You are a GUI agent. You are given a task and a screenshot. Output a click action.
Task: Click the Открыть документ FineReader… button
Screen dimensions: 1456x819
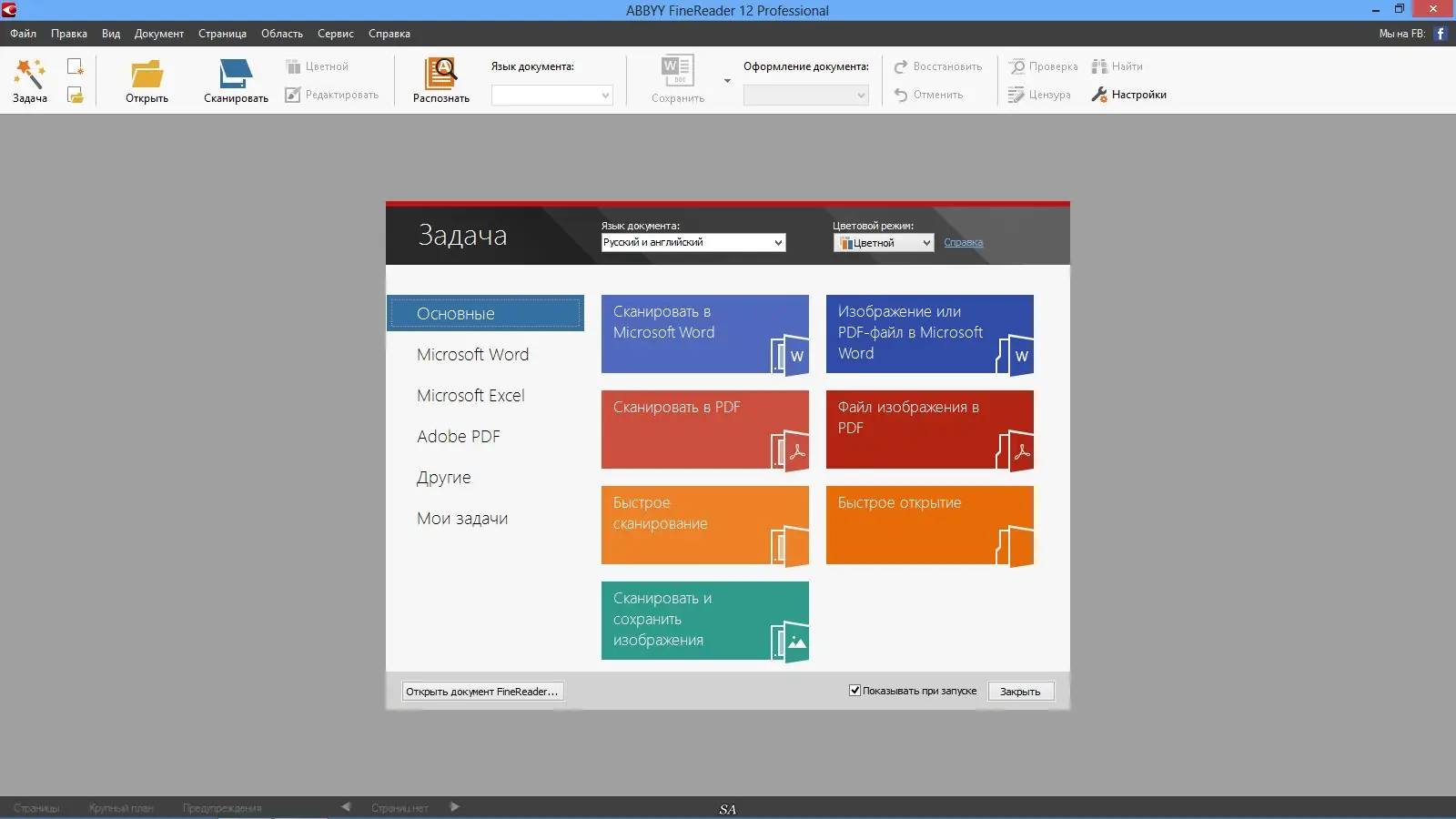click(x=482, y=692)
